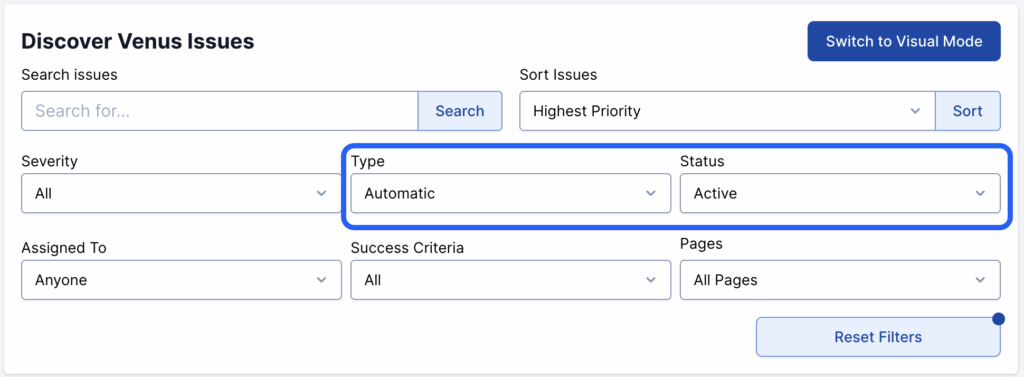Open the Pages dropdown showing All Pages
The image size is (1024, 377).
point(840,280)
